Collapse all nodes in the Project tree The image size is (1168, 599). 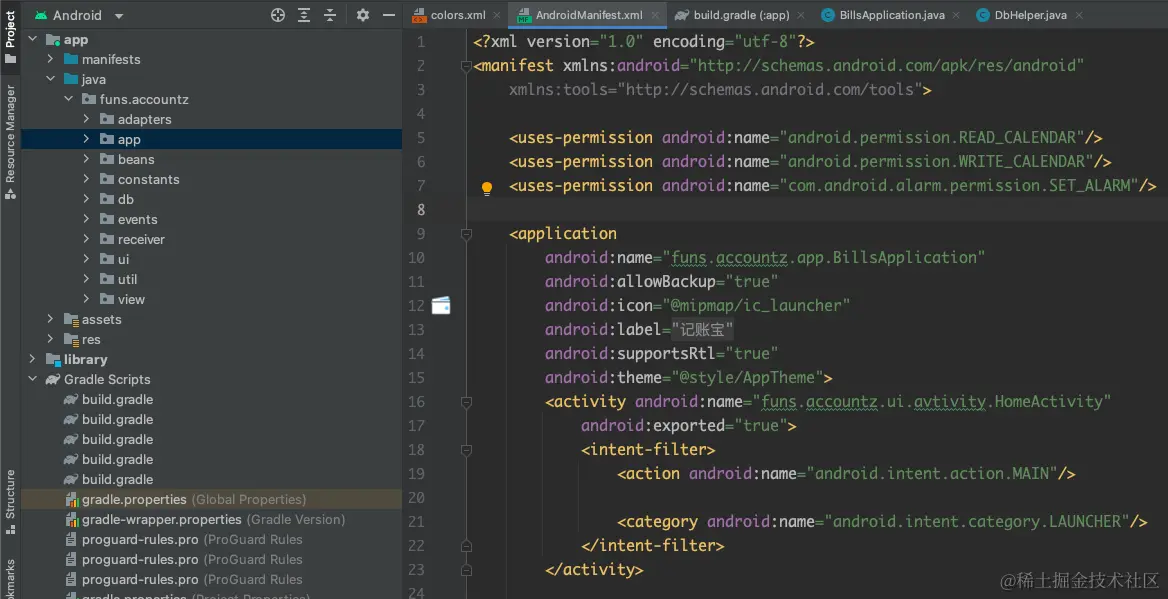coord(328,15)
